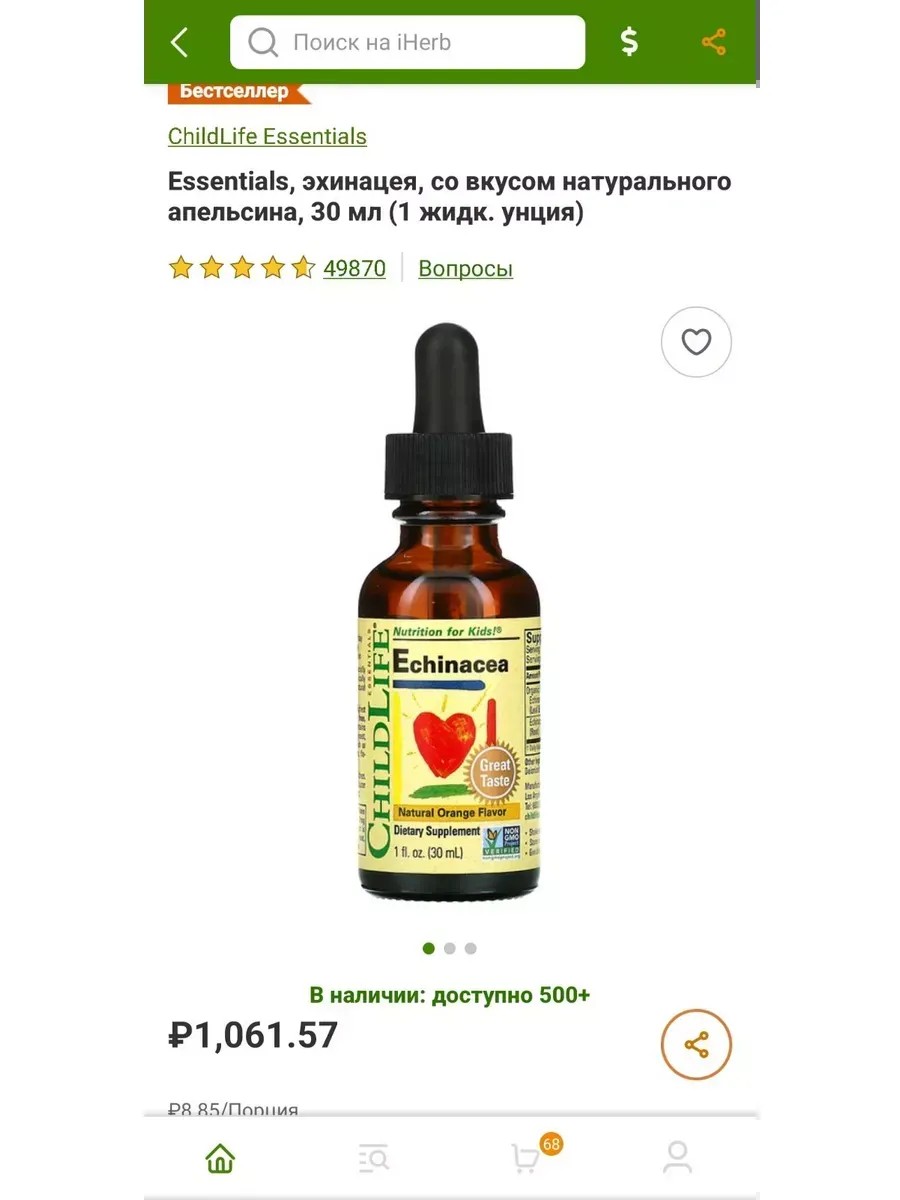This screenshot has width=900, height=1200.
Task: Add product to wishlist heart icon
Action: [697, 342]
